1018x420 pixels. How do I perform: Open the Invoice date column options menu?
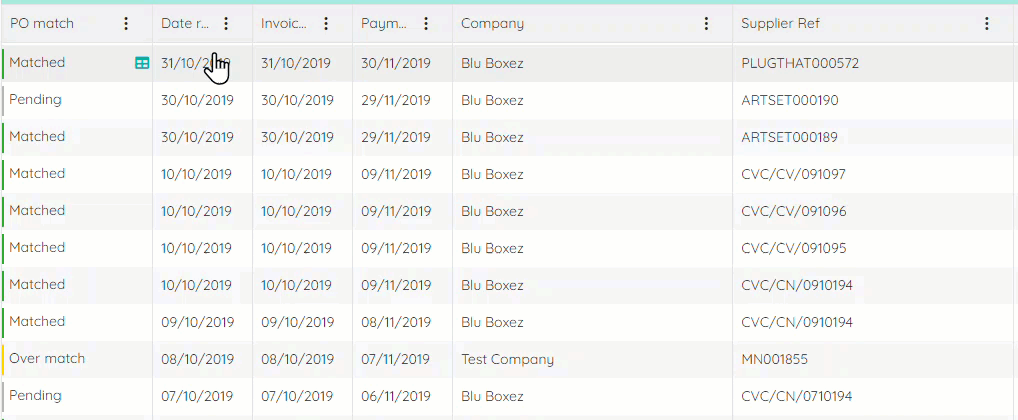pyautogui.click(x=326, y=24)
